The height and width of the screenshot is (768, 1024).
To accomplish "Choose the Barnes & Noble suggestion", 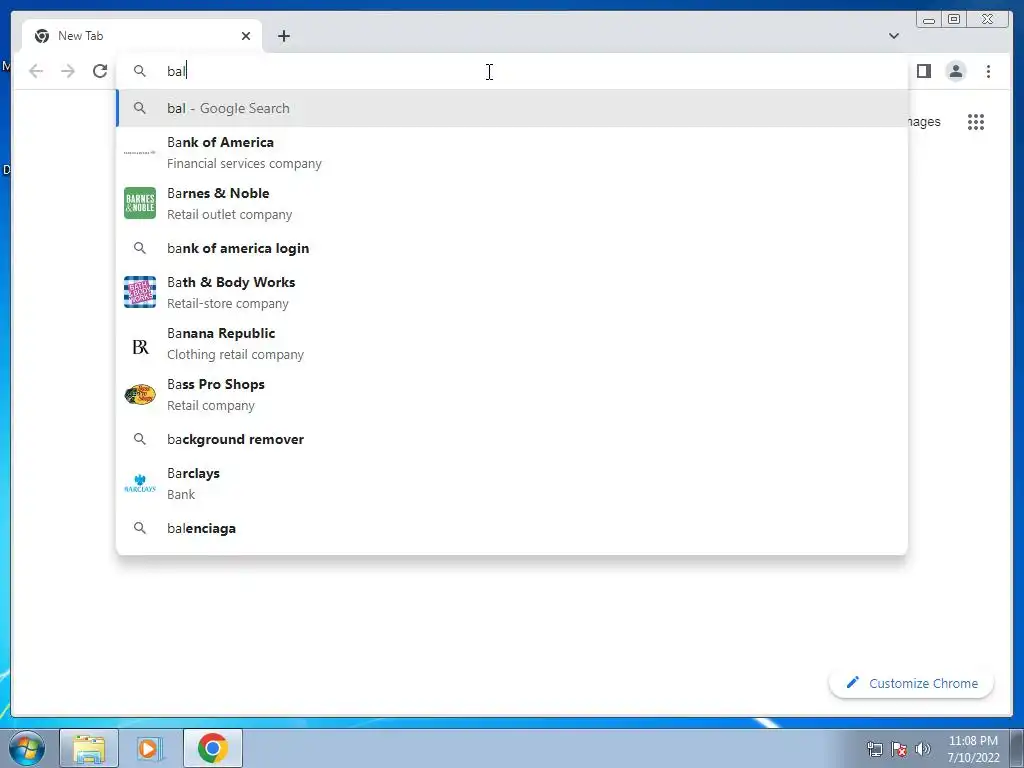I will coord(512,203).
